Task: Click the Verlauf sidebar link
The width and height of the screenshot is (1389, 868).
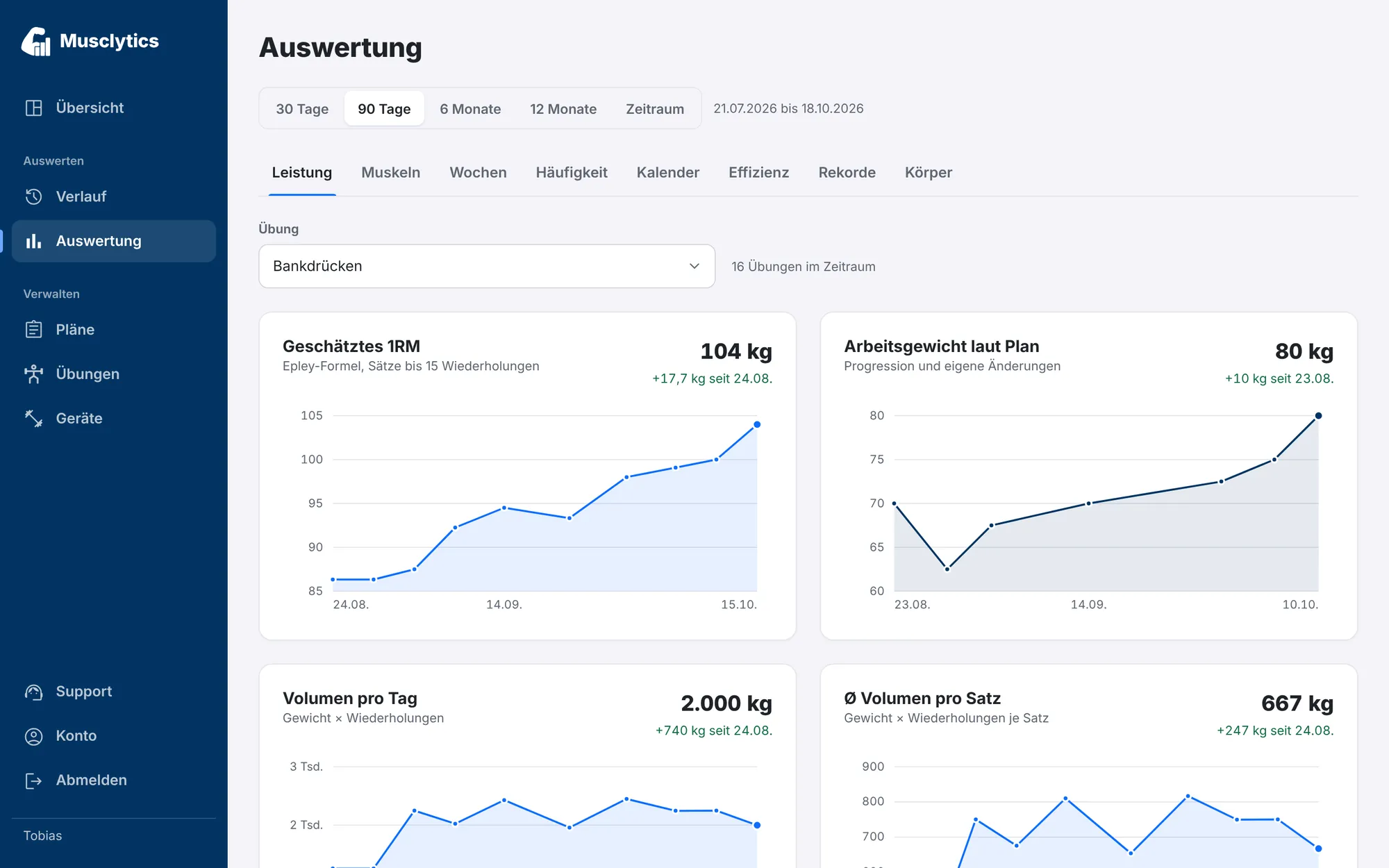Action: [114, 197]
